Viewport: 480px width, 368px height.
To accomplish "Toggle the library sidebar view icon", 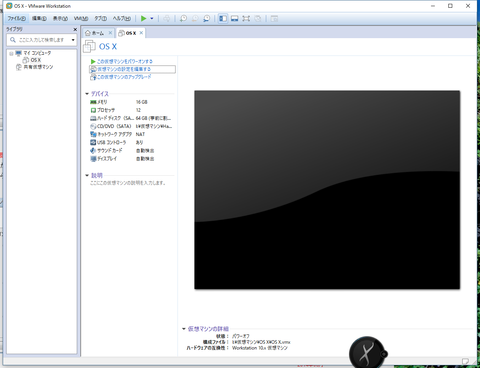I will (223, 18).
